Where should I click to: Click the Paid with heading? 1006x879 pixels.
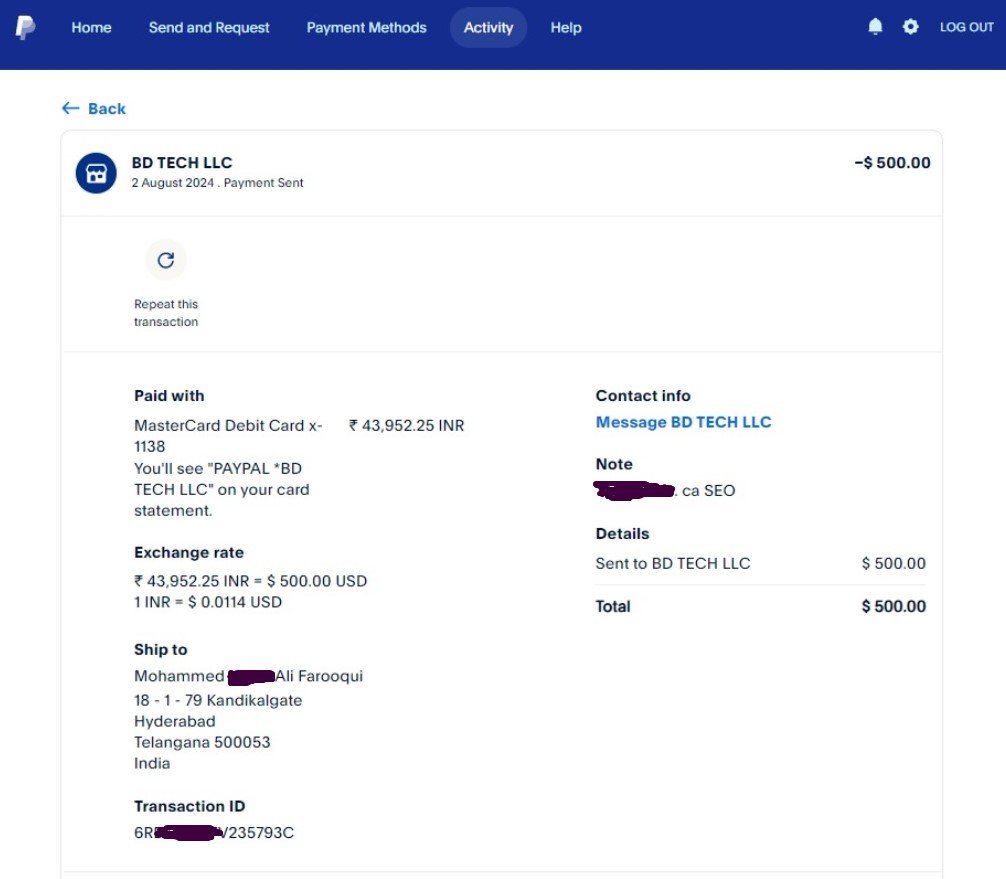[x=169, y=396]
